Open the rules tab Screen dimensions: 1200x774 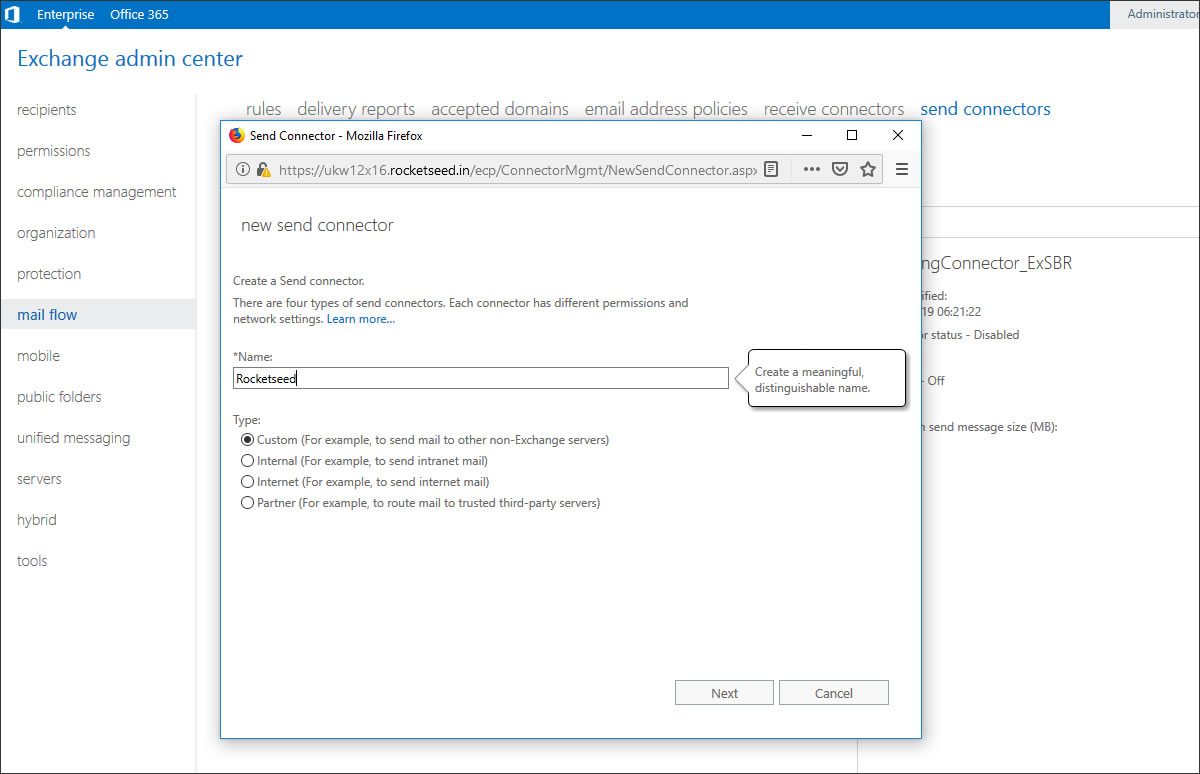click(x=264, y=109)
